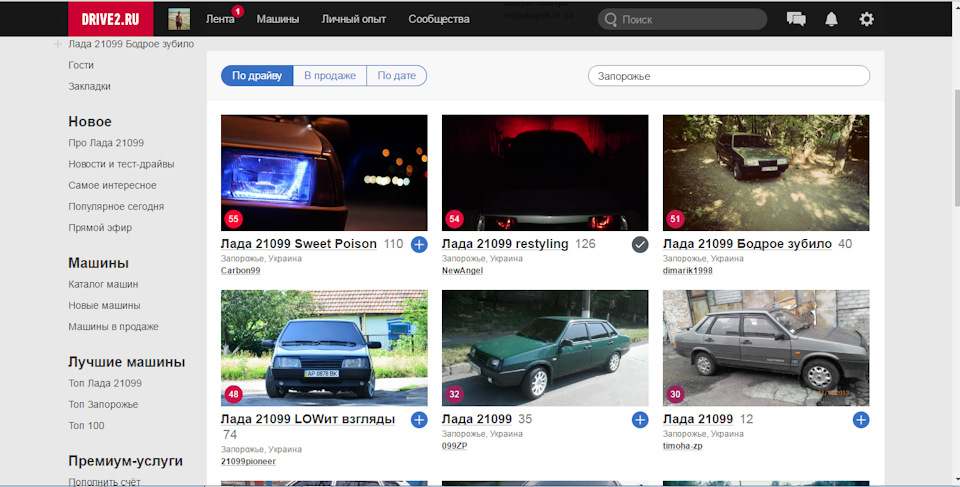
Task: Open the grey Лада 21099 photo
Action: tap(766, 348)
